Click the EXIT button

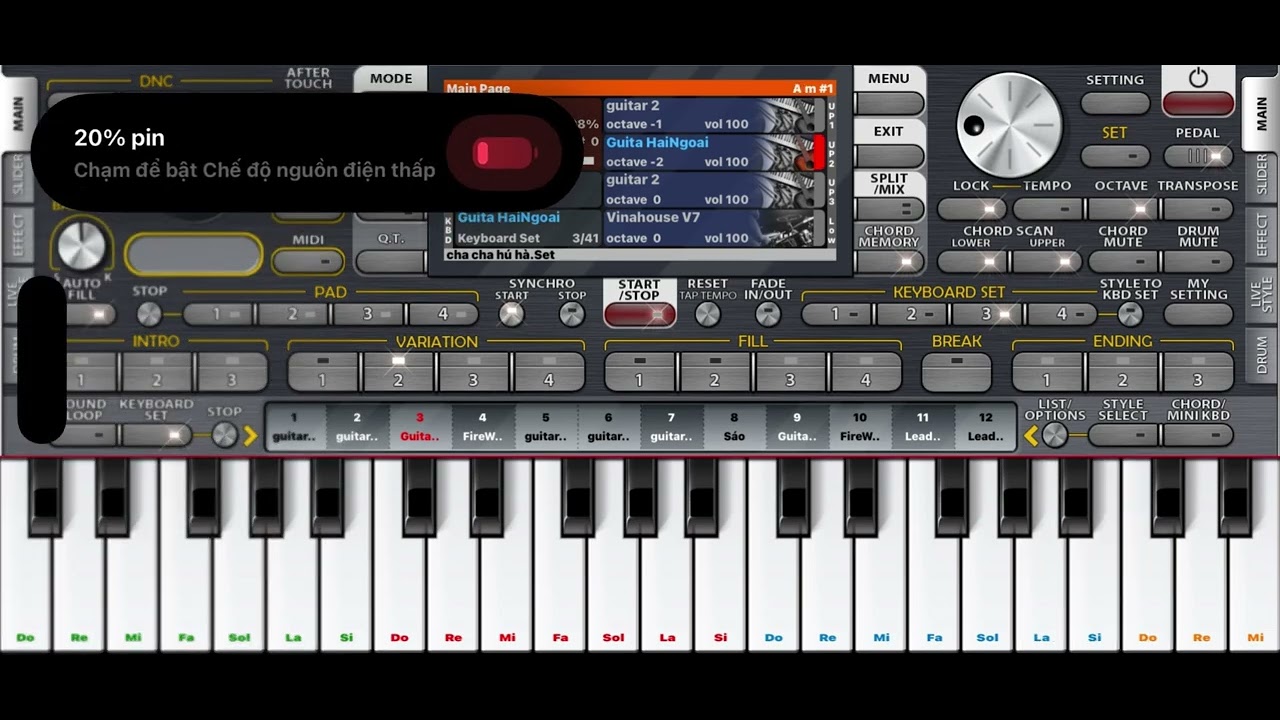(x=890, y=156)
